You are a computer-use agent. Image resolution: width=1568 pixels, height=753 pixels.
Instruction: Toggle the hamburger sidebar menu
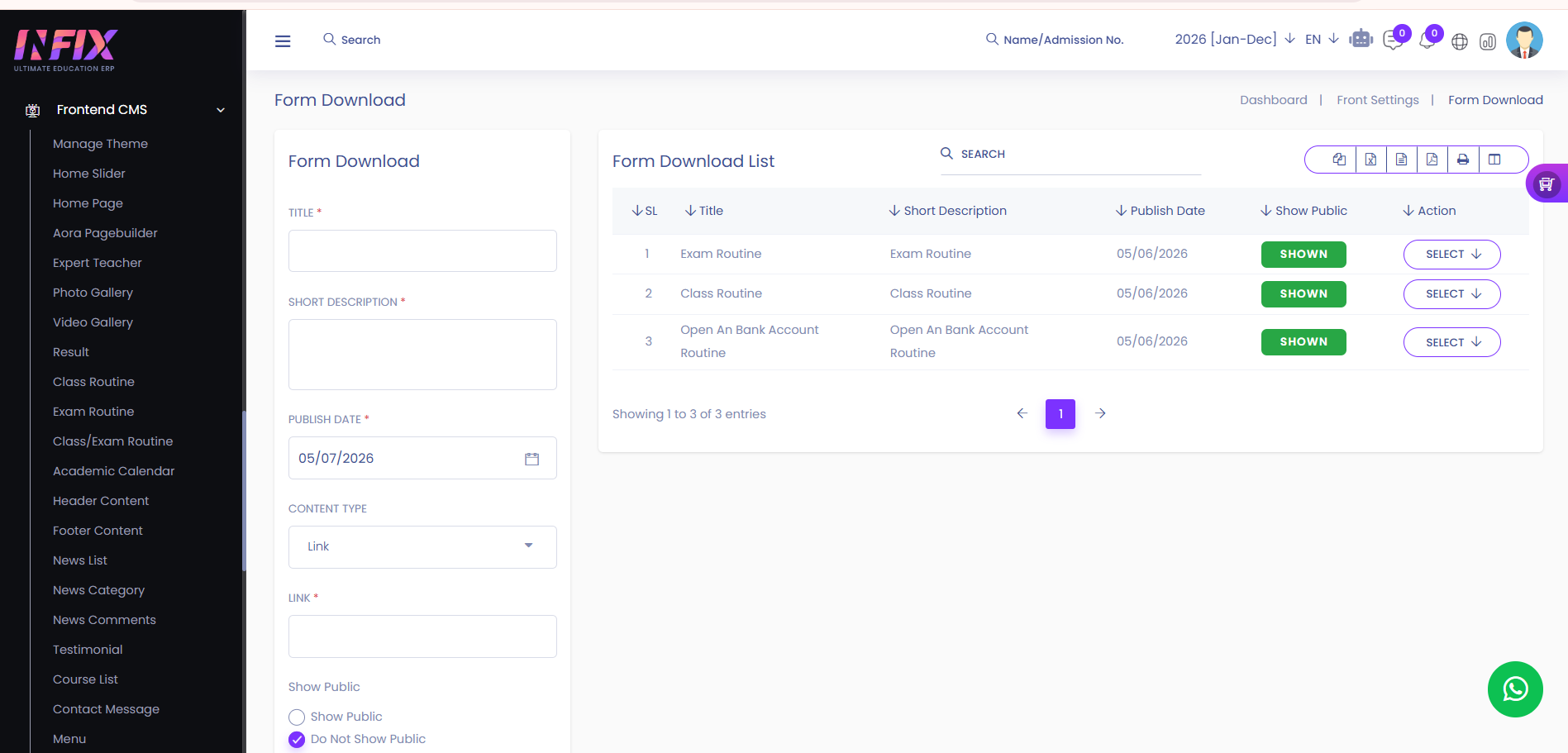283,41
